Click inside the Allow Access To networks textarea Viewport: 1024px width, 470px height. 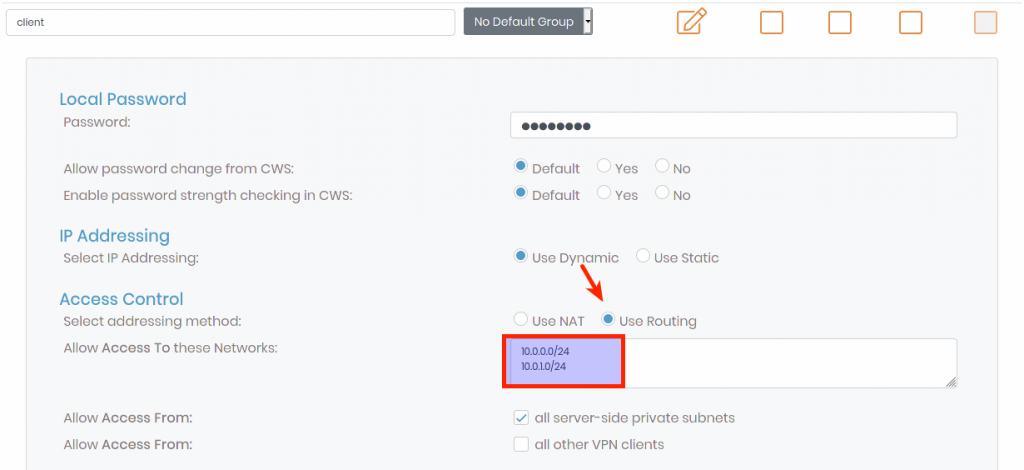pyautogui.click(x=780, y=362)
